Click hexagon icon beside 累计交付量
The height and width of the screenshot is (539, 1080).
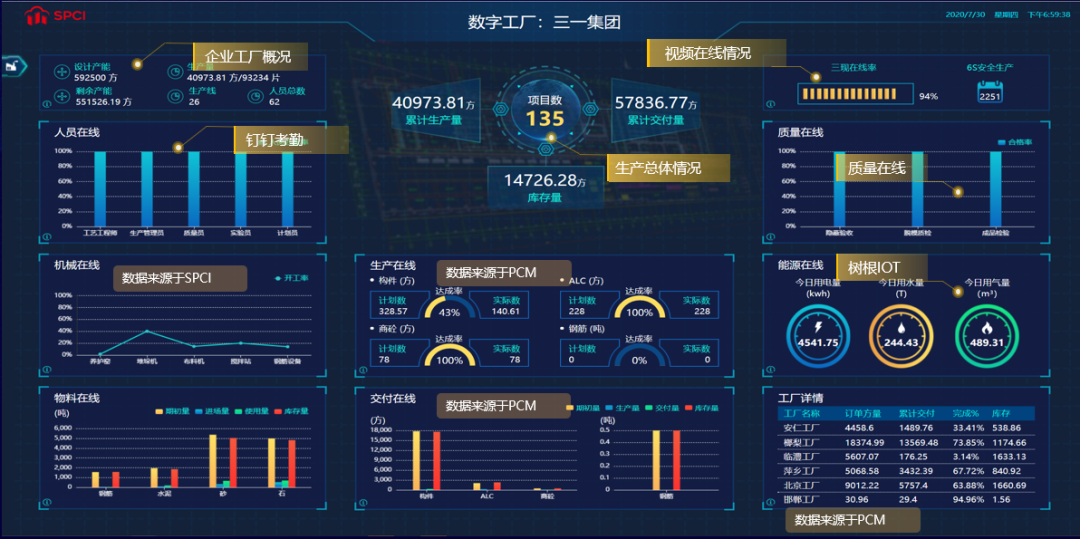click(x=591, y=109)
